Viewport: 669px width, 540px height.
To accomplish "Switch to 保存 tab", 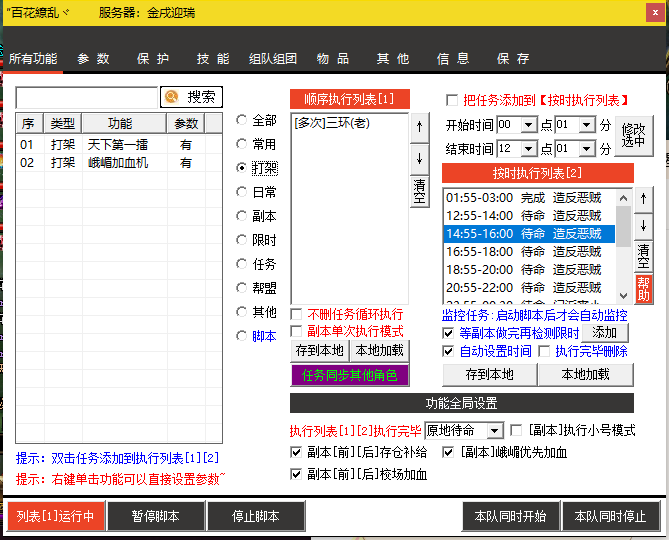I will point(513,59).
